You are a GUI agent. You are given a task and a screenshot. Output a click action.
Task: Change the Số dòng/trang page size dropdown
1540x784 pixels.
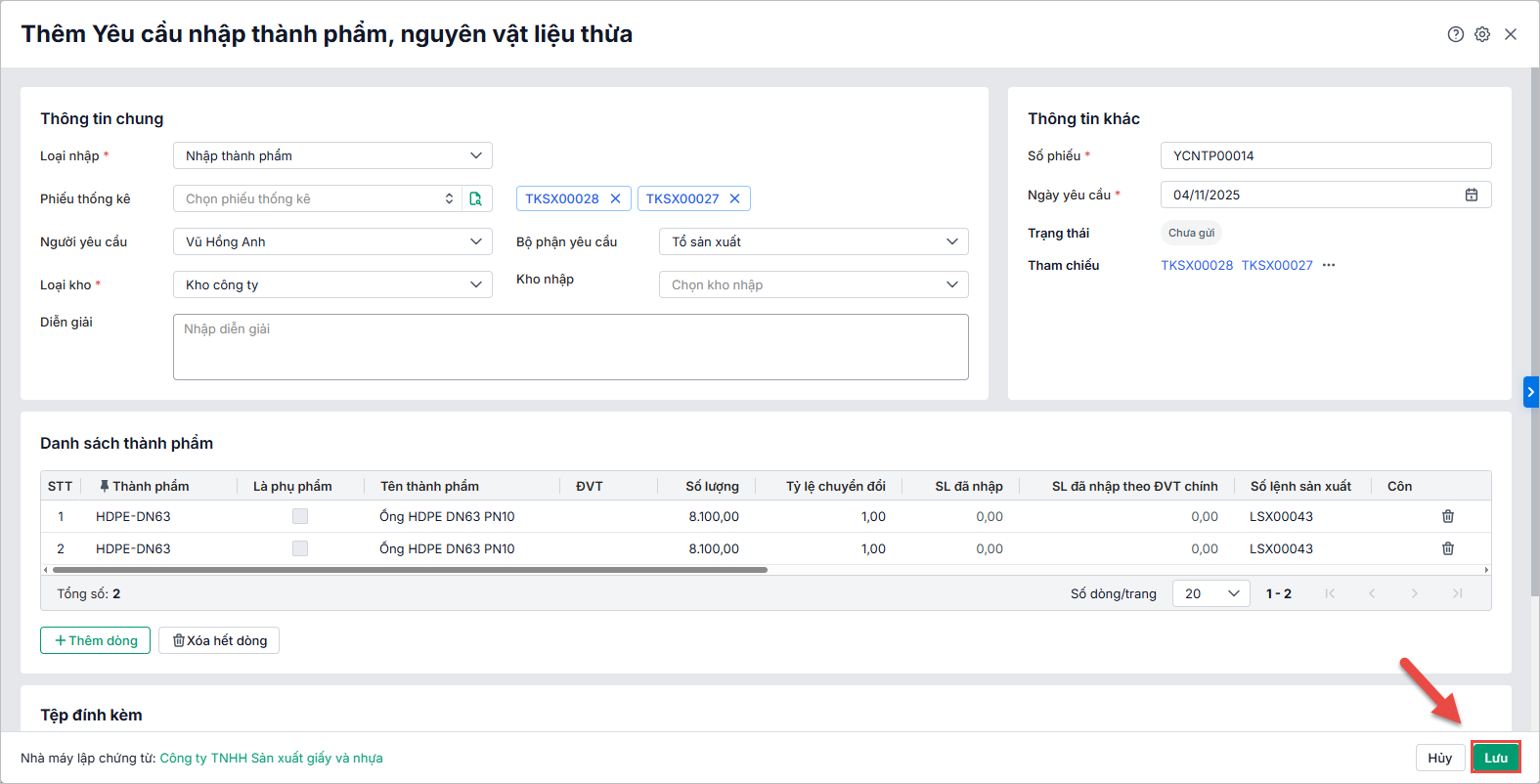coord(1210,593)
